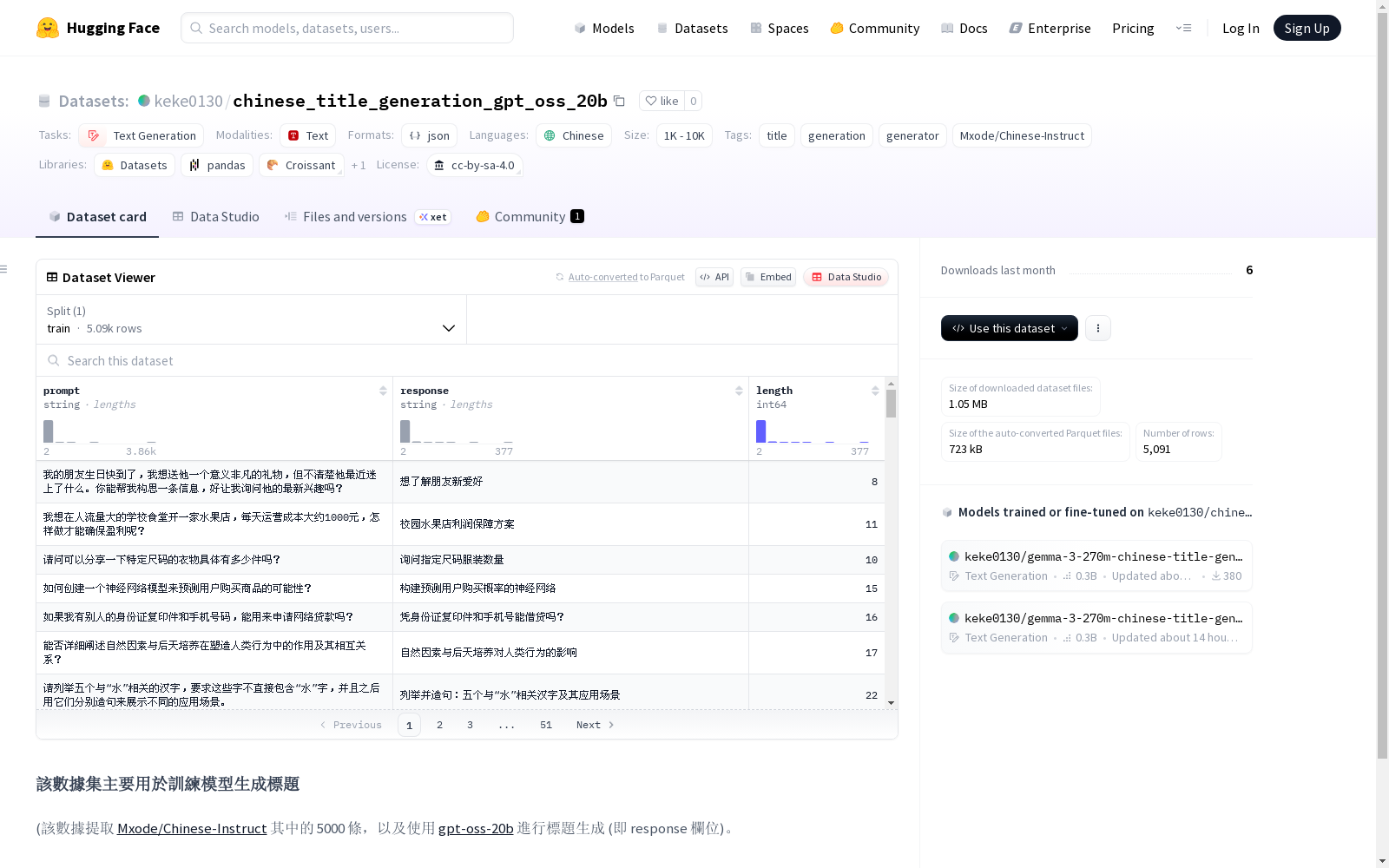Click the Log In link
Image resolution: width=1389 pixels, height=868 pixels.
pos(1241,28)
